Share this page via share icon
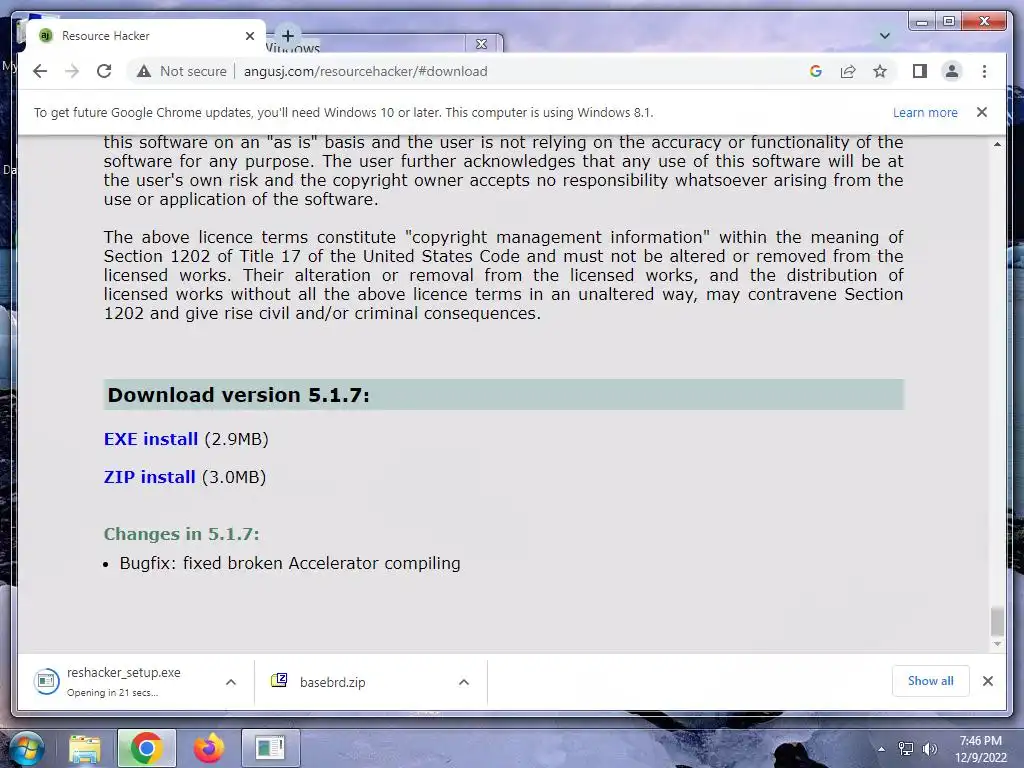Image resolution: width=1024 pixels, height=768 pixels. tap(848, 71)
